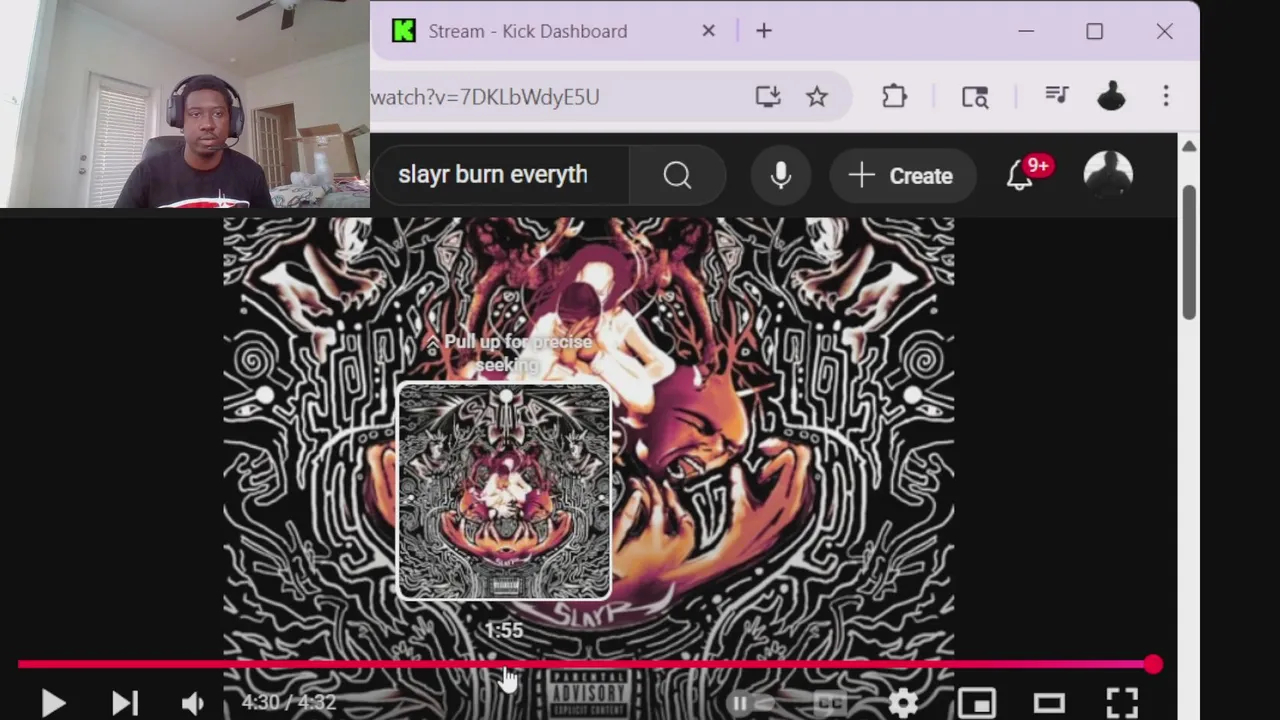Viewport: 1280px width, 720px height.
Task: Open the Chrome three-dot menu
Action: [1166, 96]
